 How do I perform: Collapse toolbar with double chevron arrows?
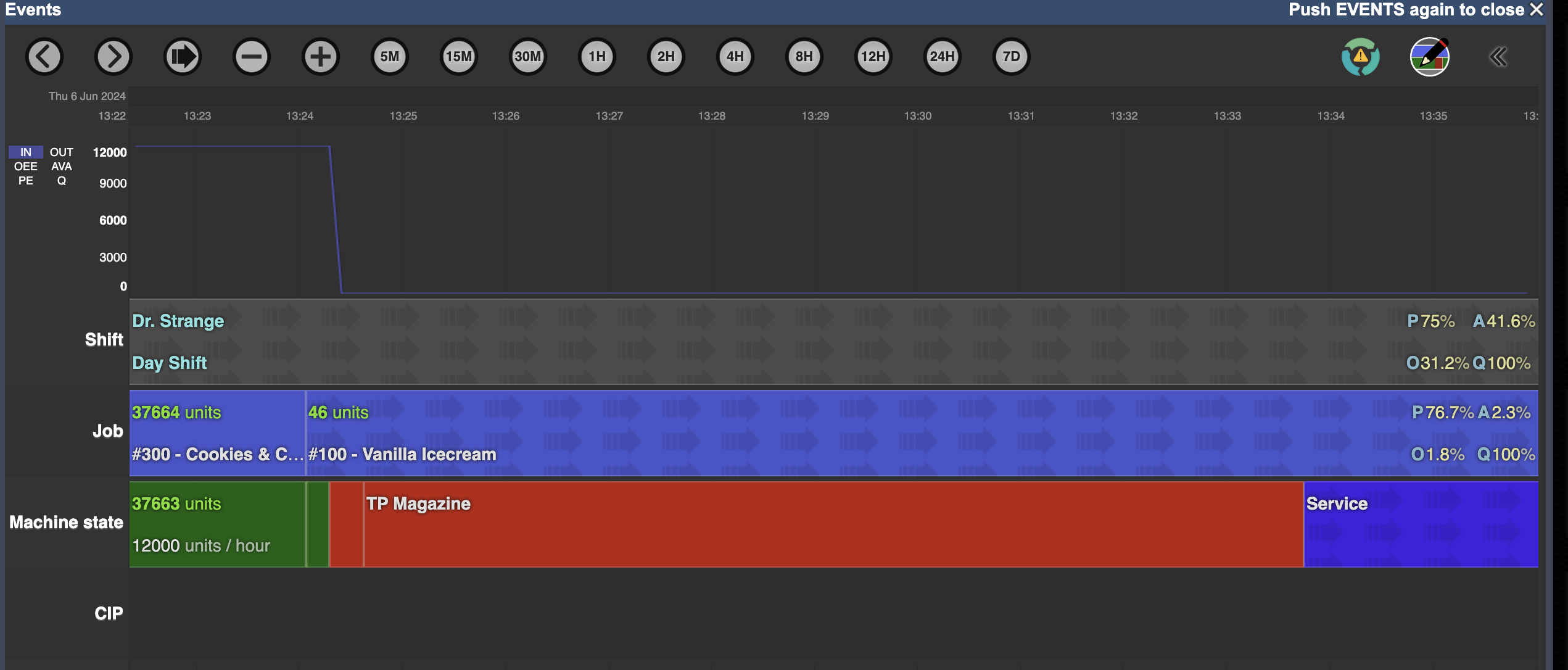[1498, 57]
